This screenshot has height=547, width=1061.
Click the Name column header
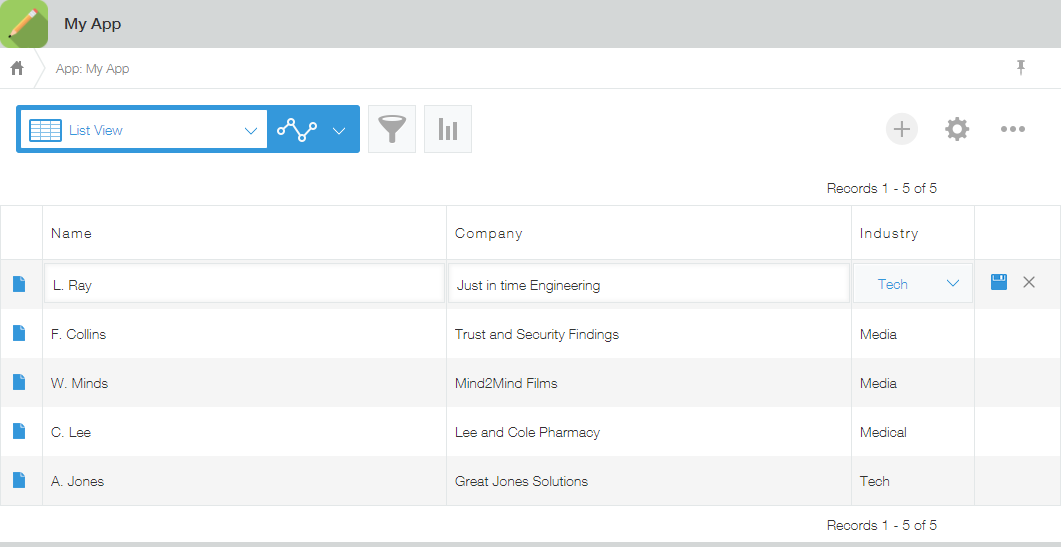point(71,234)
